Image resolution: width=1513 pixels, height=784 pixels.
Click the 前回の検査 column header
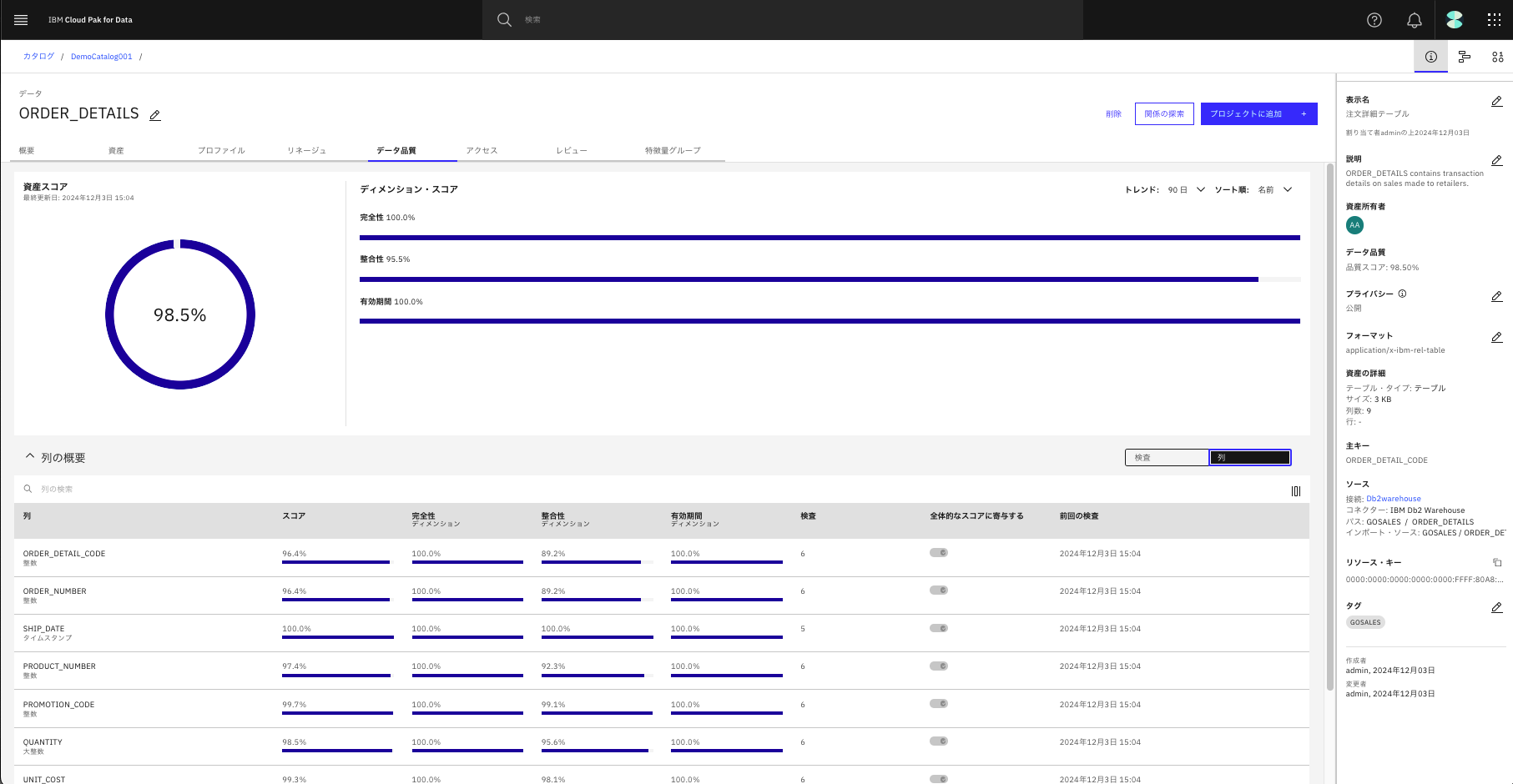pos(1079,516)
